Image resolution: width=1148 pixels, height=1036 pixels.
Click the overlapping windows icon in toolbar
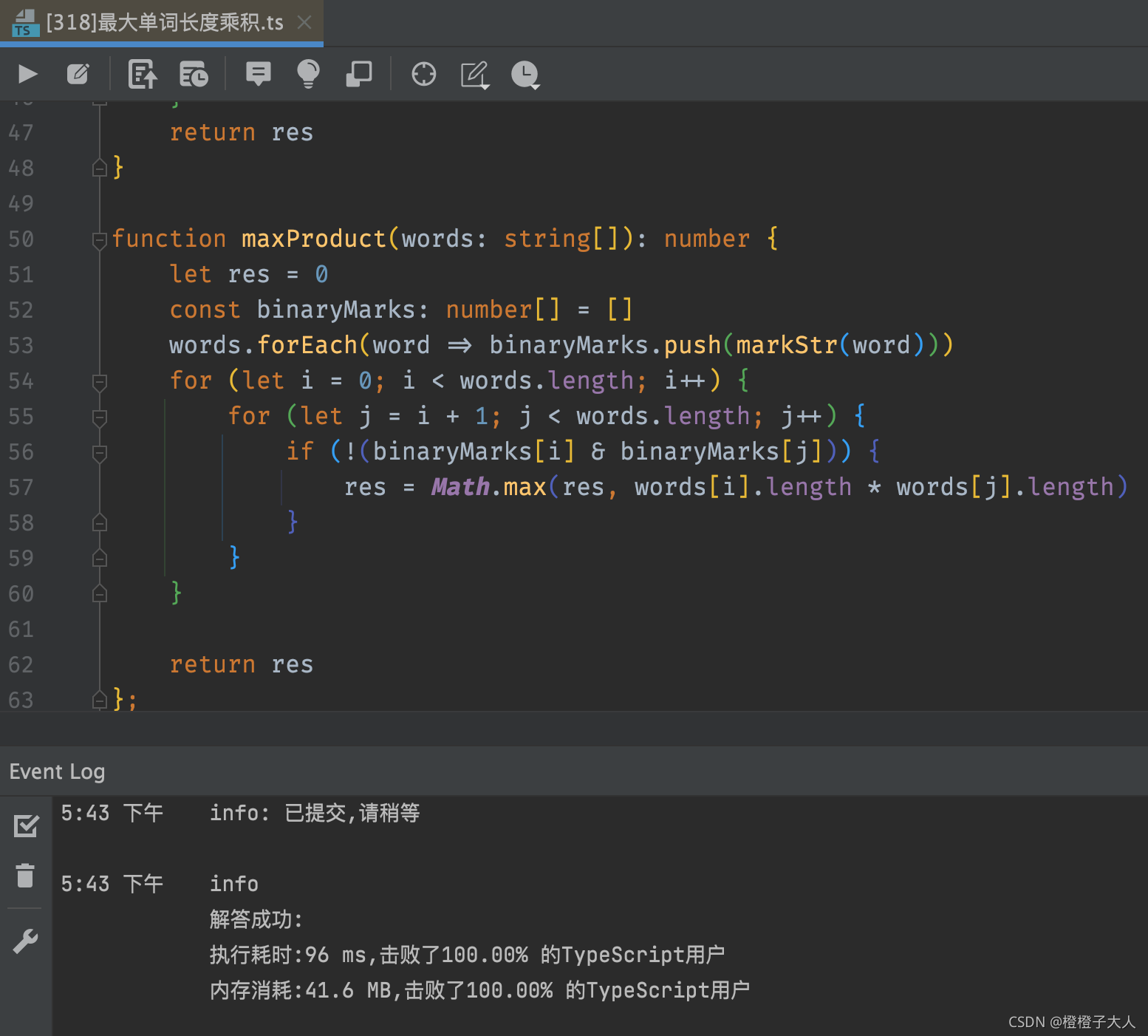(x=359, y=74)
